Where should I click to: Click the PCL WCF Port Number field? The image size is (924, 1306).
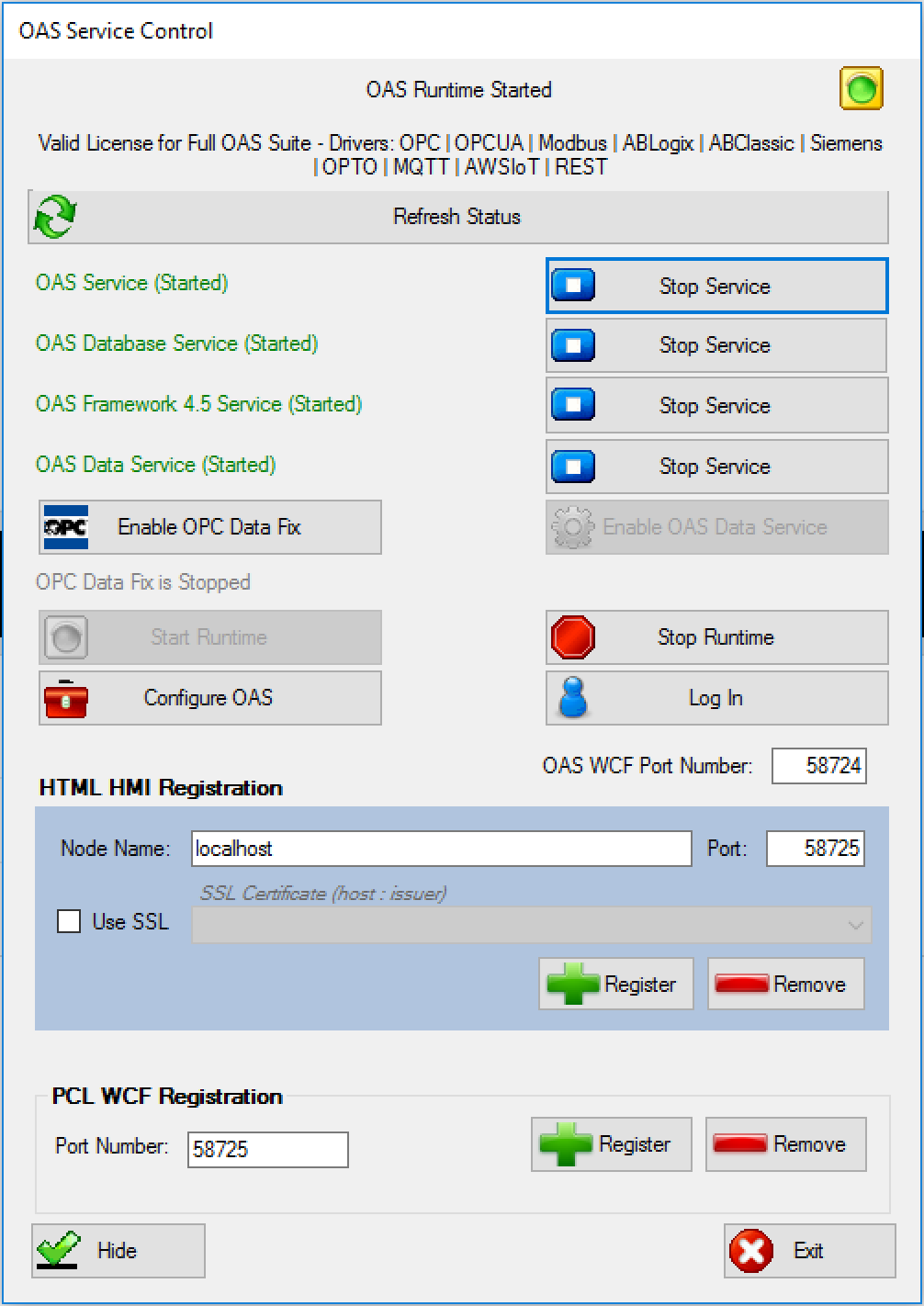coord(267,1149)
